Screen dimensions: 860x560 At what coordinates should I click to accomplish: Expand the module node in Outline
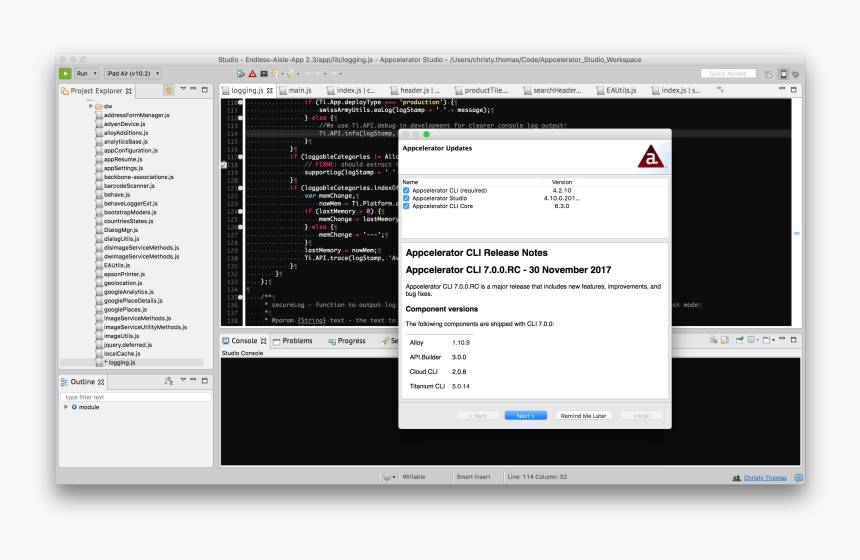(x=66, y=407)
